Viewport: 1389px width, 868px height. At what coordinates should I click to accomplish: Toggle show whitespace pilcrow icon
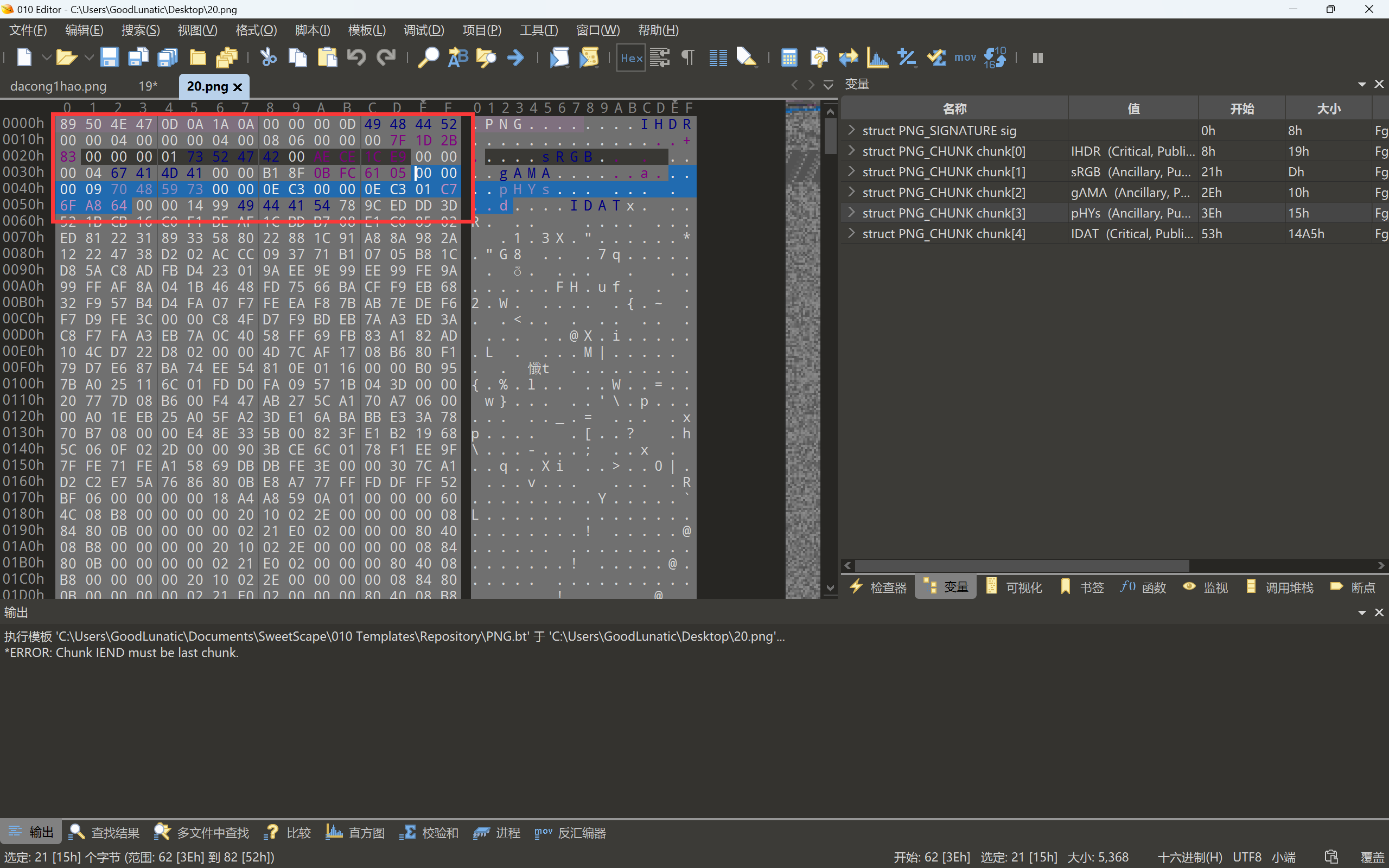[687, 58]
